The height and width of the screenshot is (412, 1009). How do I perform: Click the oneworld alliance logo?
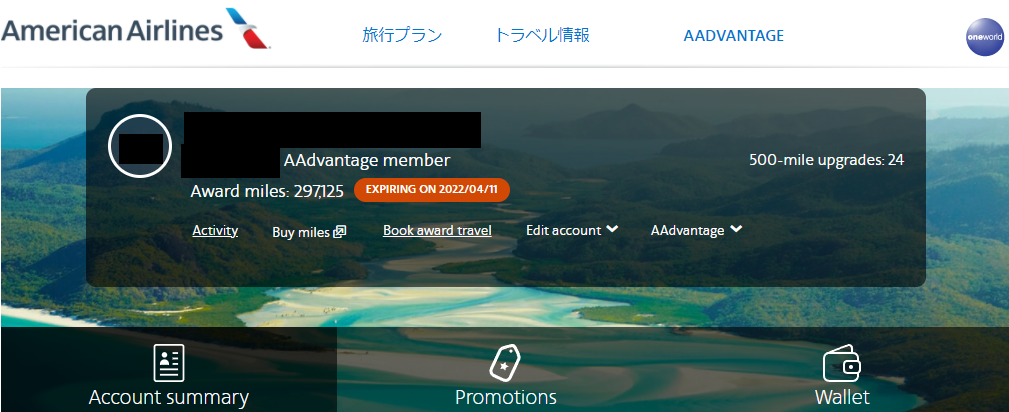point(985,37)
